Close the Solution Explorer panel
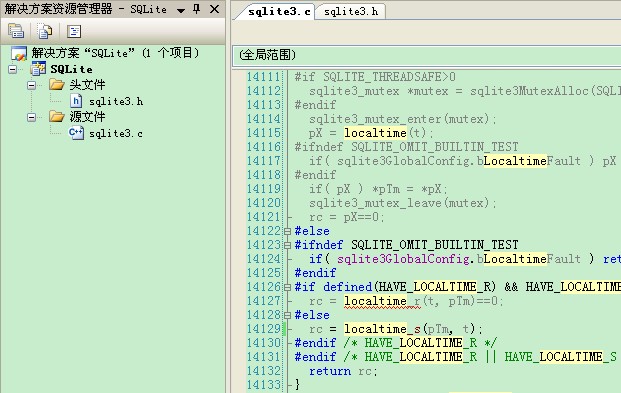Image resolution: width=621 pixels, height=393 pixels. click(214, 9)
